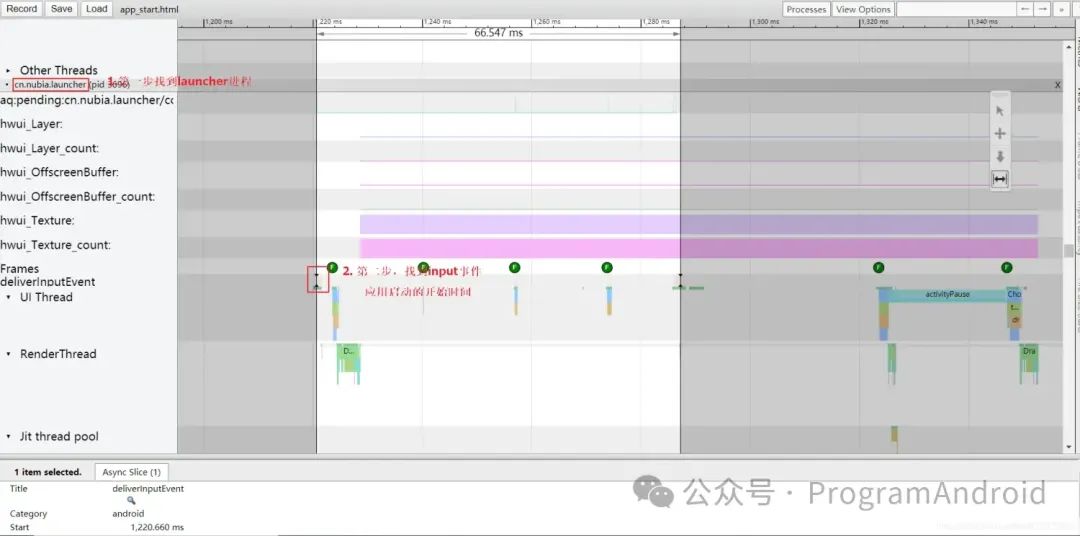
Task: Open the Async Slice (1) tab
Action: pyautogui.click(x=132, y=472)
